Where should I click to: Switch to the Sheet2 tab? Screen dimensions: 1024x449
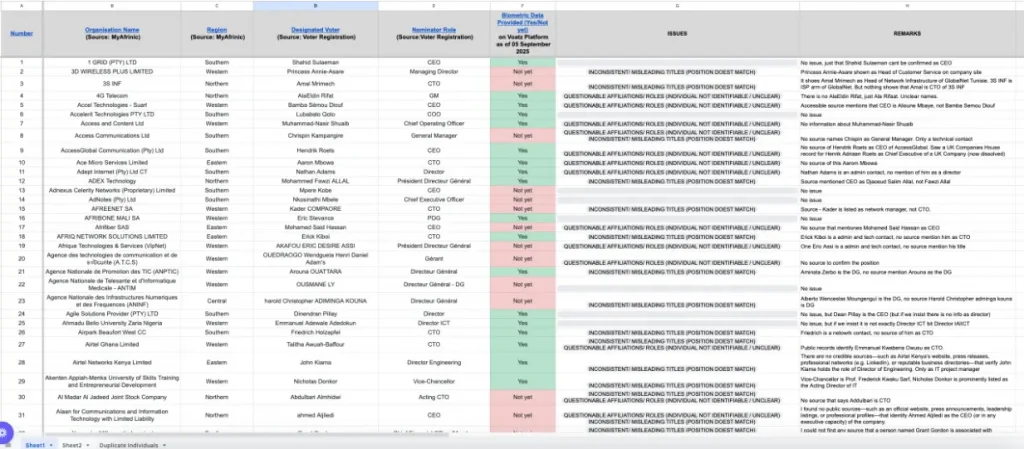pos(72,445)
